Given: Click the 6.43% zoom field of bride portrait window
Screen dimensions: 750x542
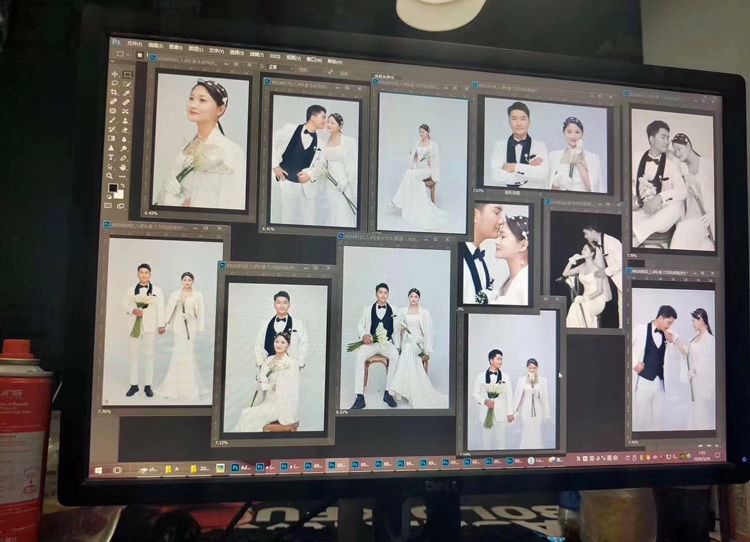Looking at the screenshot, I should [151, 213].
